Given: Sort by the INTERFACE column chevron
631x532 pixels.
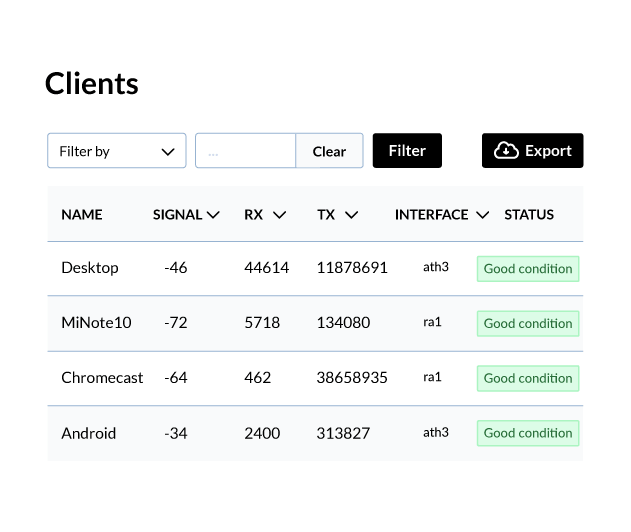Looking at the screenshot, I should pyautogui.click(x=483, y=215).
